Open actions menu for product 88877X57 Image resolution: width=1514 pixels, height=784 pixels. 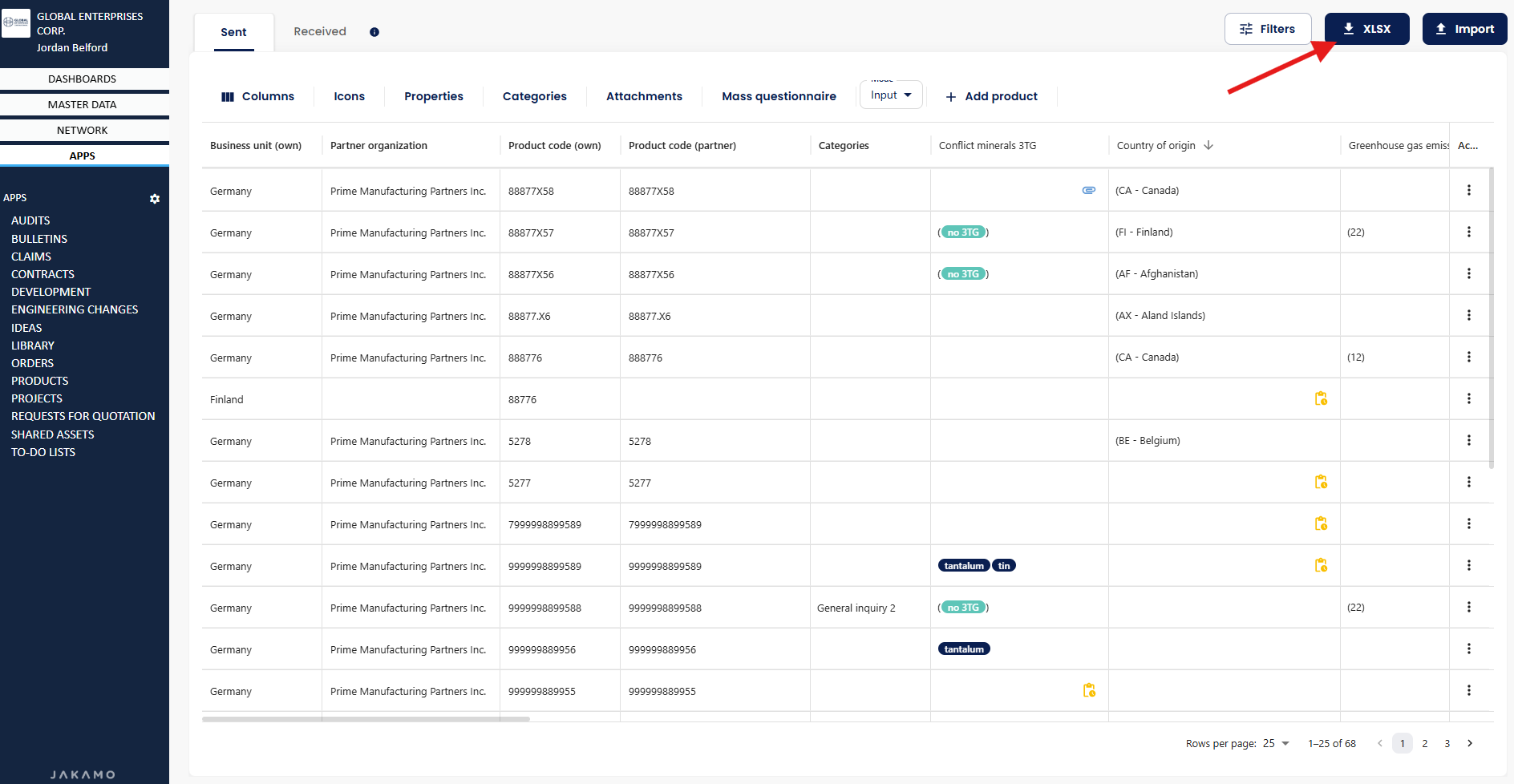(x=1468, y=232)
